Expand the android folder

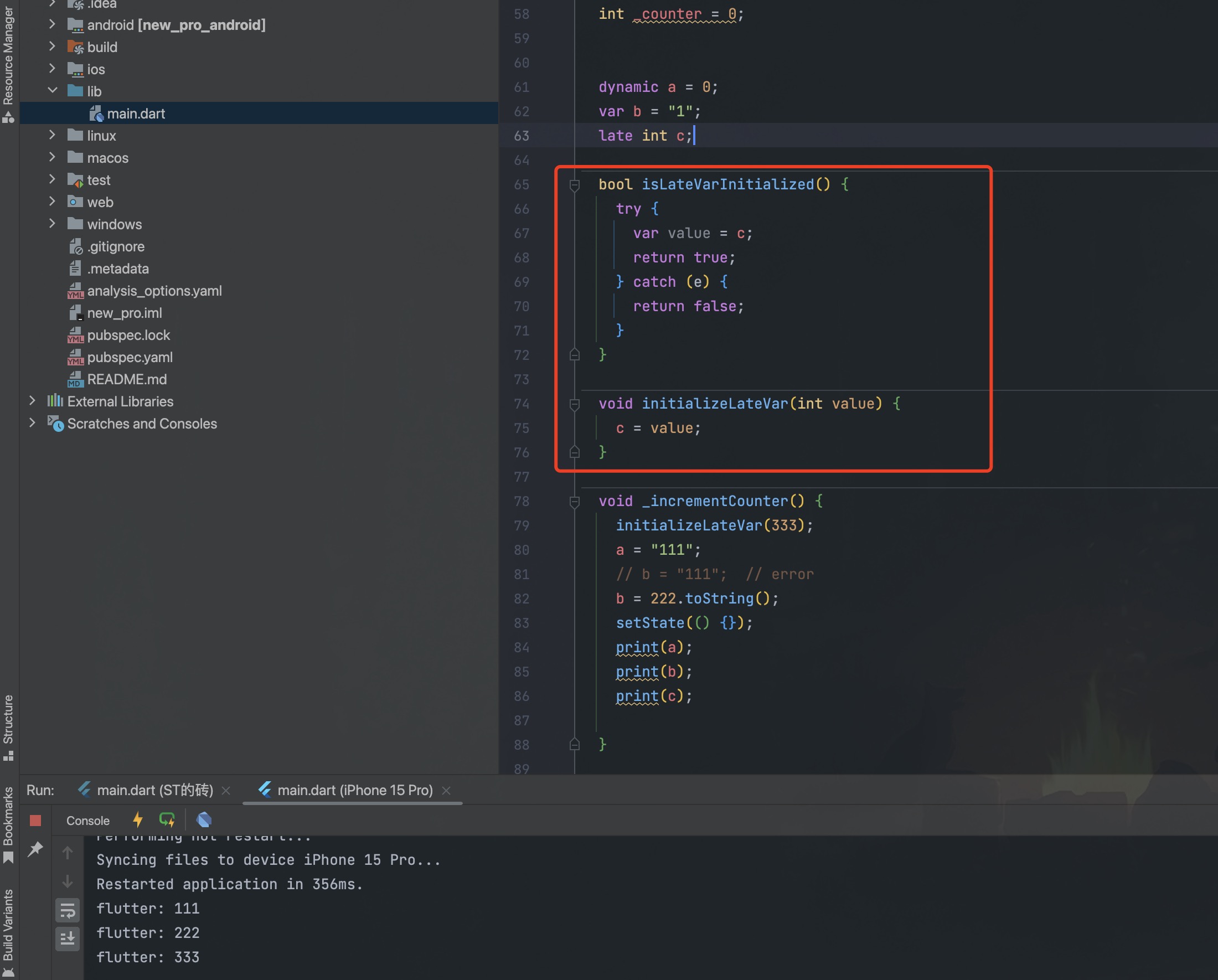pos(52,24)
